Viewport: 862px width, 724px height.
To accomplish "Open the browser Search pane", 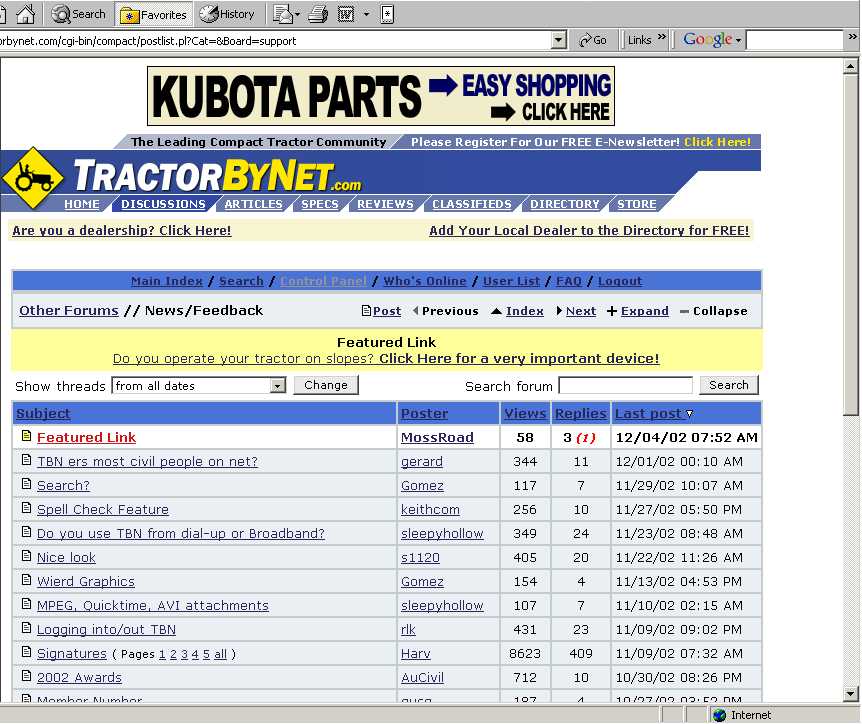I will (x=78, y=14).
